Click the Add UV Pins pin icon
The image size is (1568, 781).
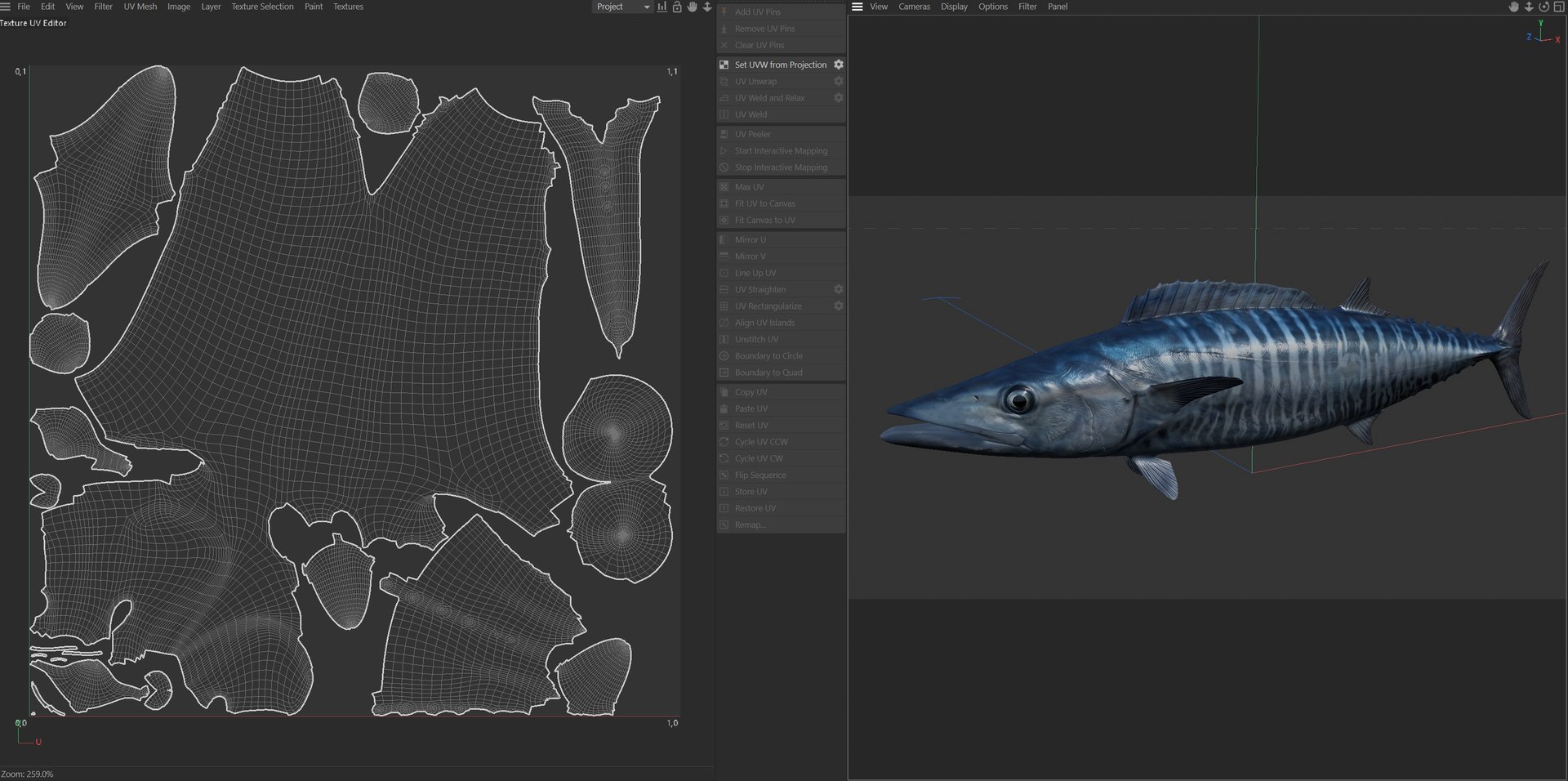(724, 11)
